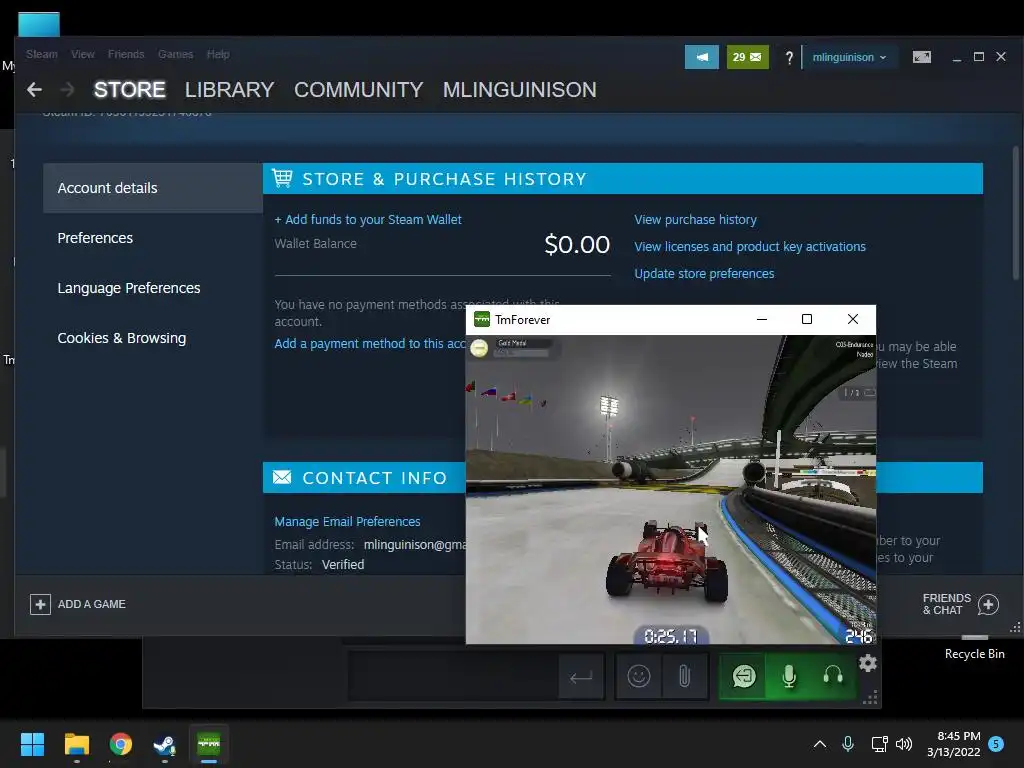This screenshot has height=768, width=1024.
Task: Open FRIENDS & CHAT
Action: point(960,604)
